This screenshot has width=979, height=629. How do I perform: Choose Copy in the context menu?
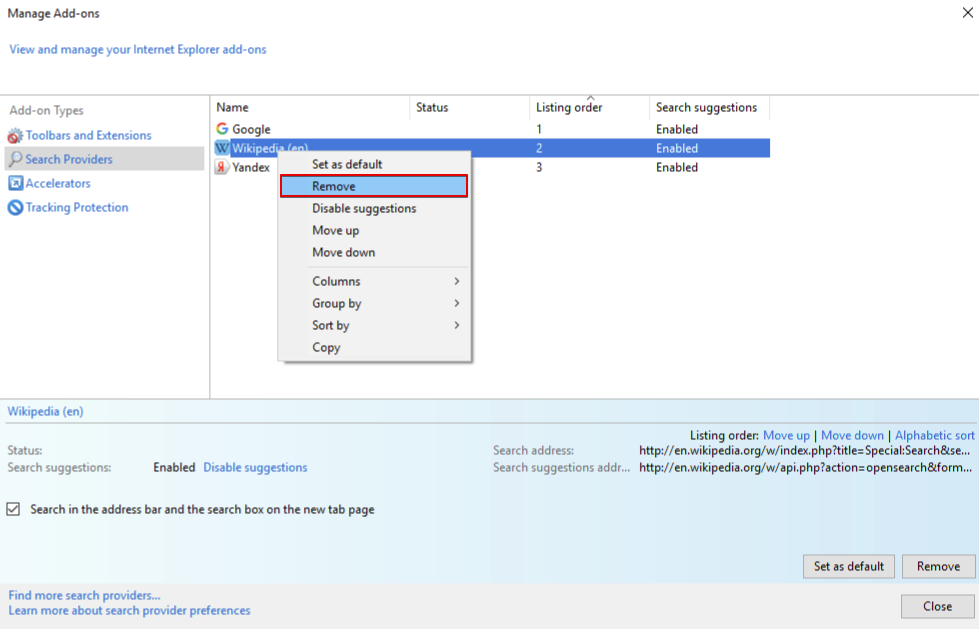[375, 347]
